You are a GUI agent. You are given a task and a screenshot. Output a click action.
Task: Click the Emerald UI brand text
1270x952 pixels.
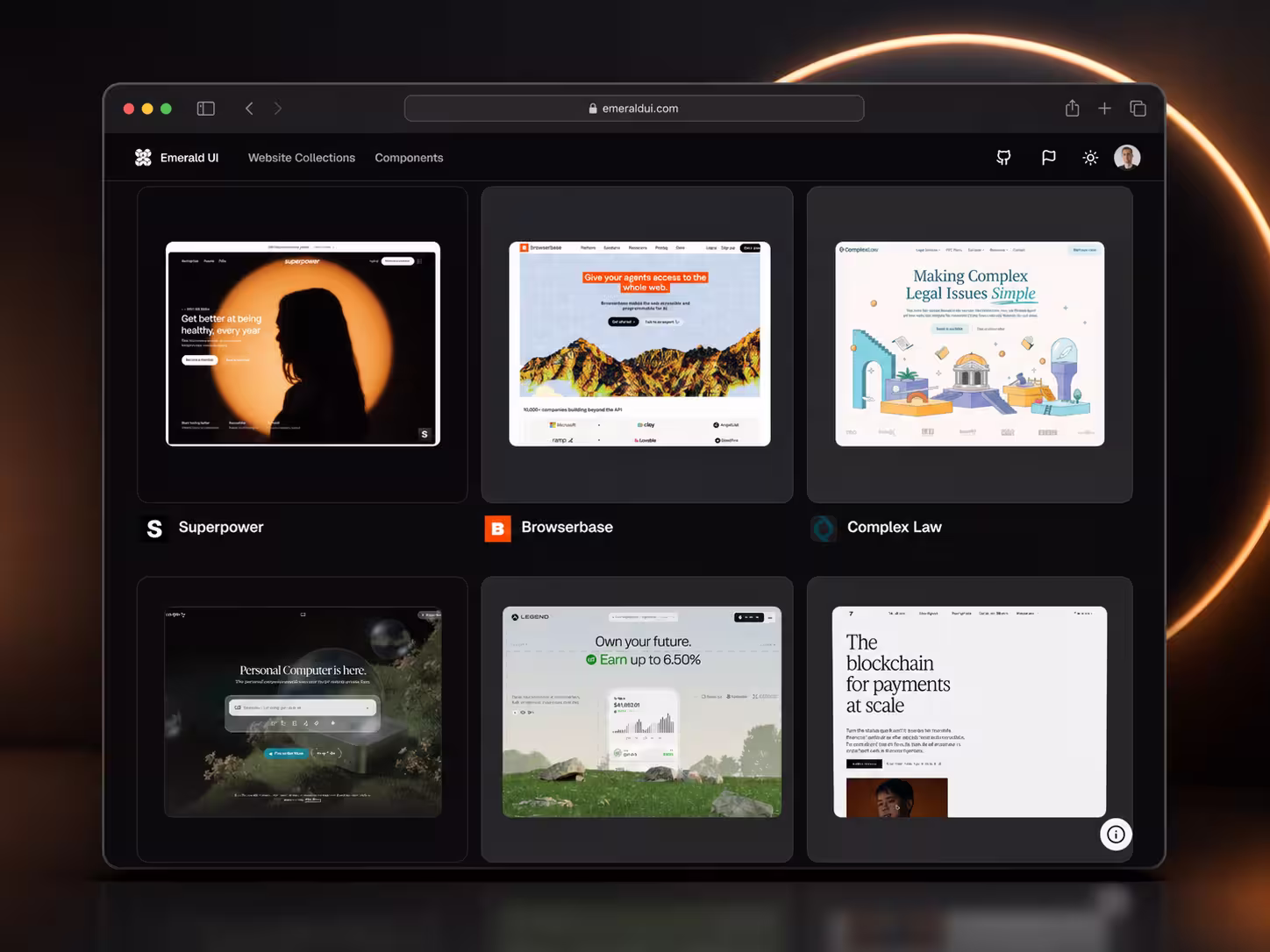[x=189, y=158]
